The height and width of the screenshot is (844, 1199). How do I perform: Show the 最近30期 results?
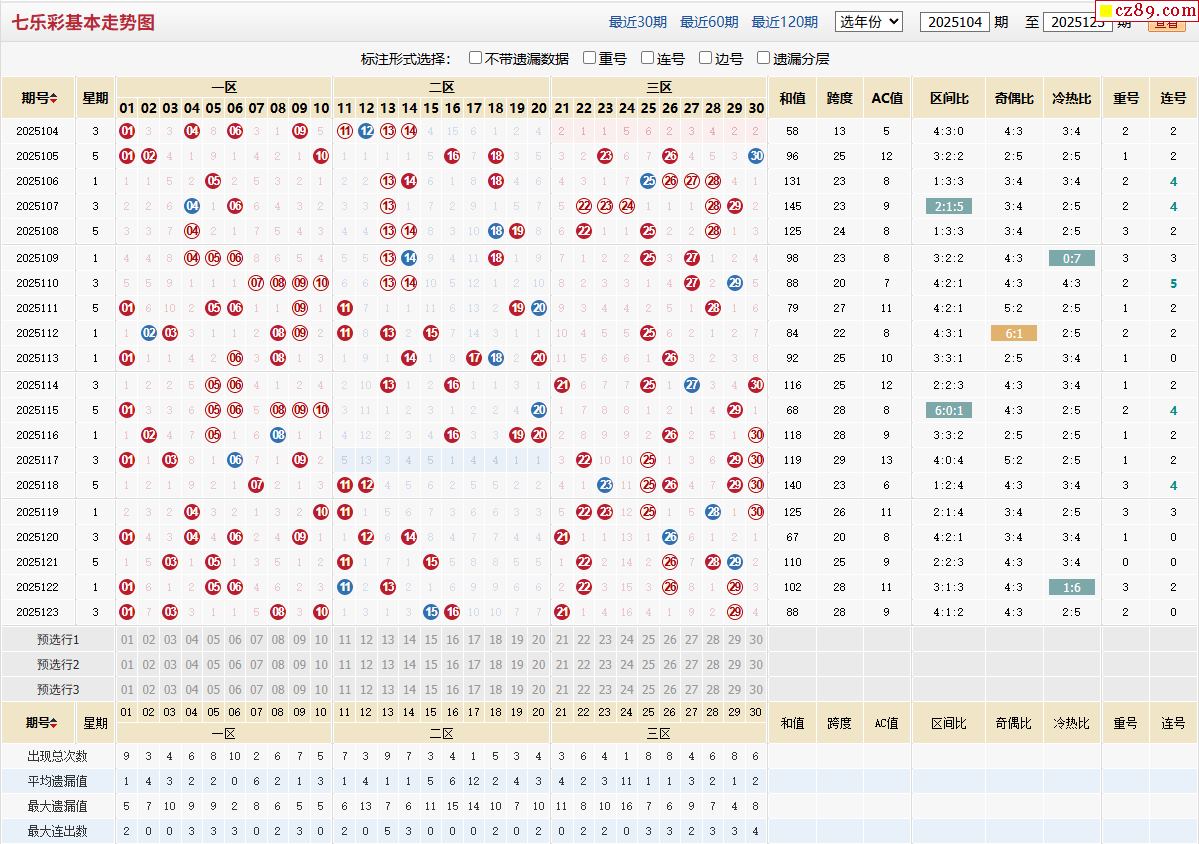pyautogui.click(x=637, y=22)
